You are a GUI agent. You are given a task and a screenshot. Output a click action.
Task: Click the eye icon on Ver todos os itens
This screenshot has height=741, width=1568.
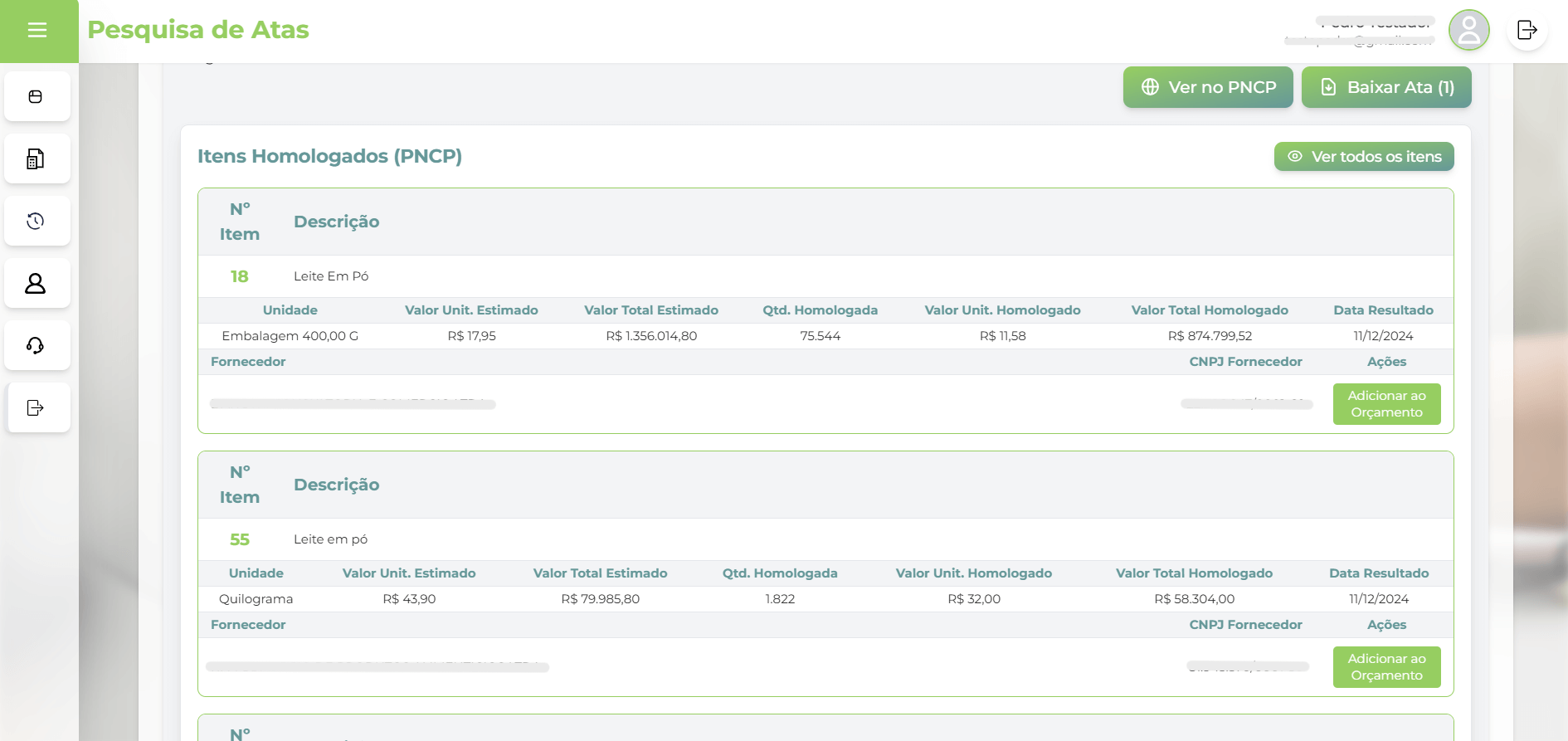(x=1294, y=156)
